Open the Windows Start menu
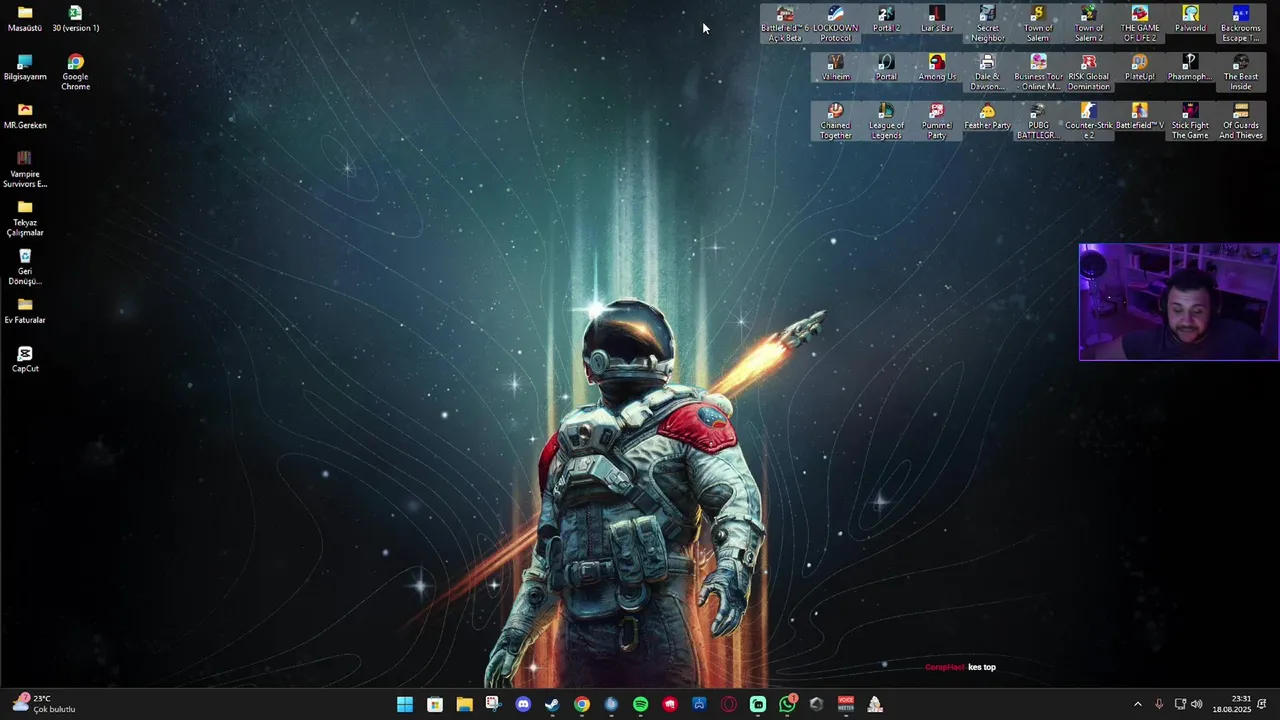The height and width of the screenshot is (720, 1280). point(405,704)
